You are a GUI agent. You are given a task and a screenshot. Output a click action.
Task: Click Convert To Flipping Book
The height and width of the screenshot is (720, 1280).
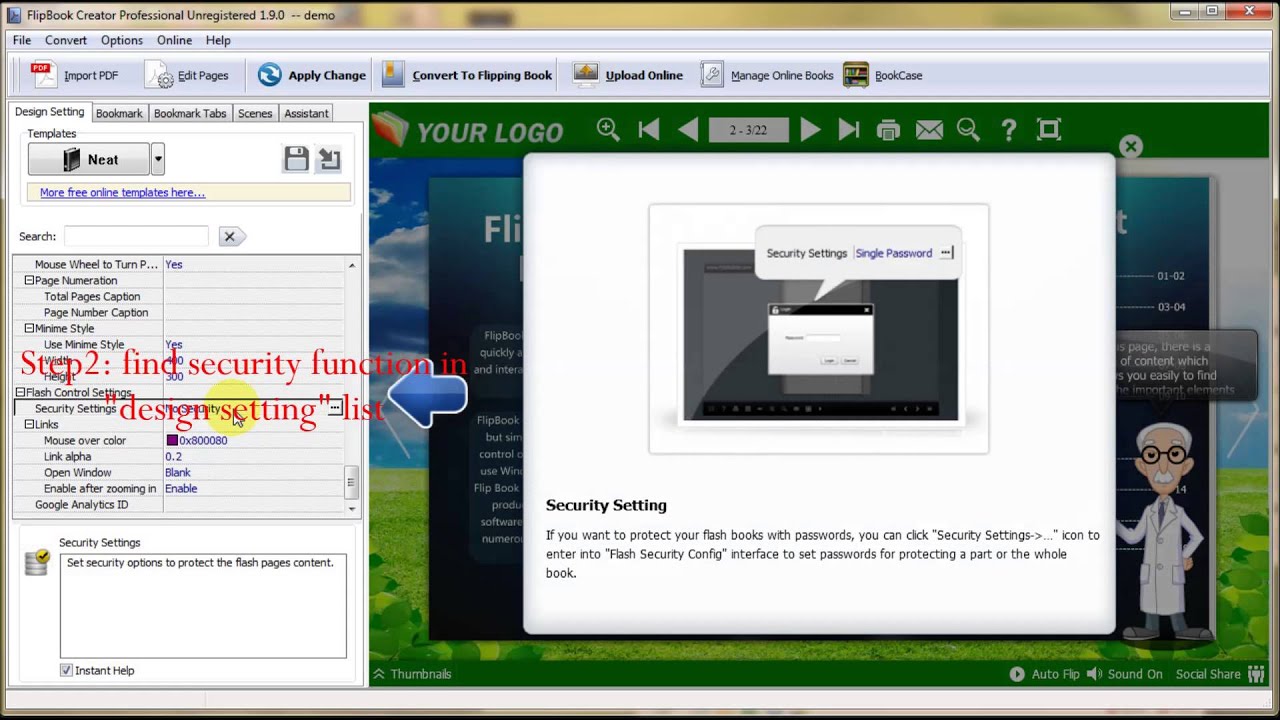pyautogui.click(x=467, y=75)
